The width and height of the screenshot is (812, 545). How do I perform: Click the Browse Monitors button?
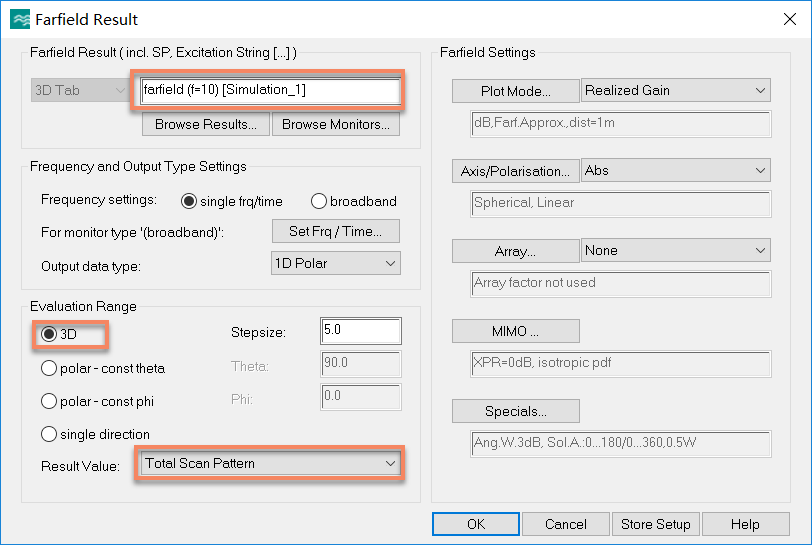(336, 124)
